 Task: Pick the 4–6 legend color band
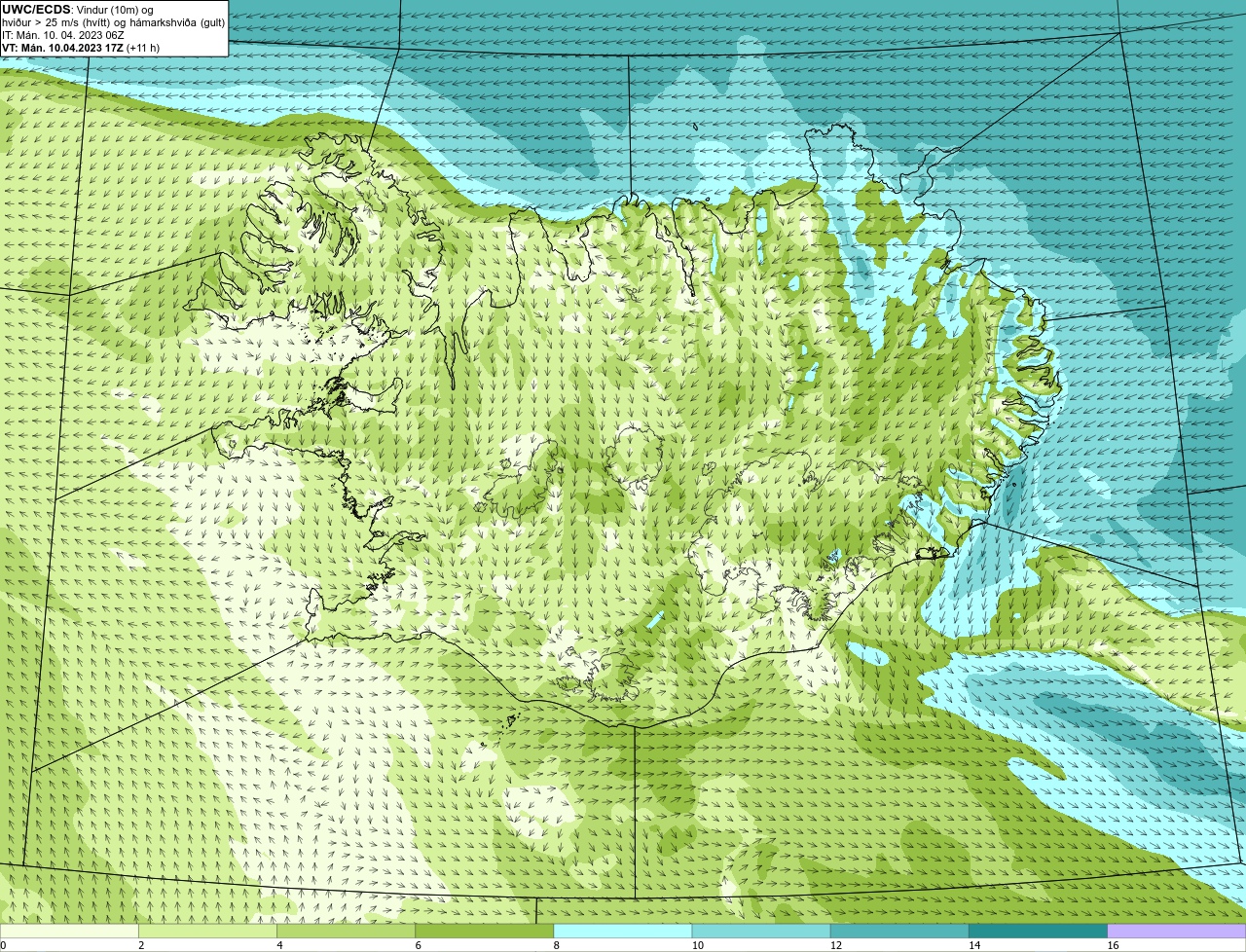point(348,932)
